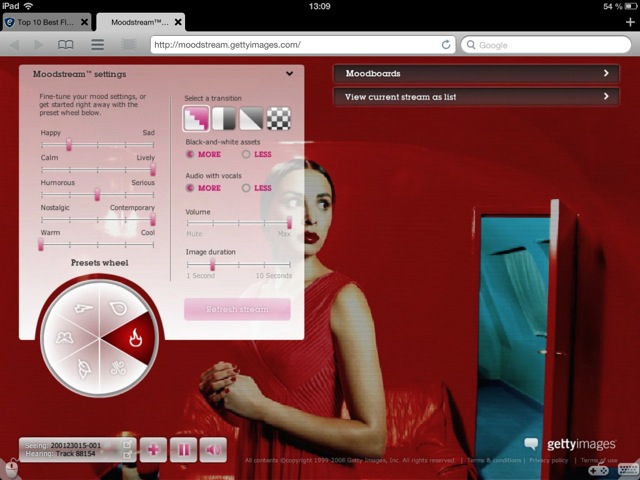Screen dimensions: 640x480
Task: Click the Warm–Cool slider handle
Action: (x=41, y=244)
